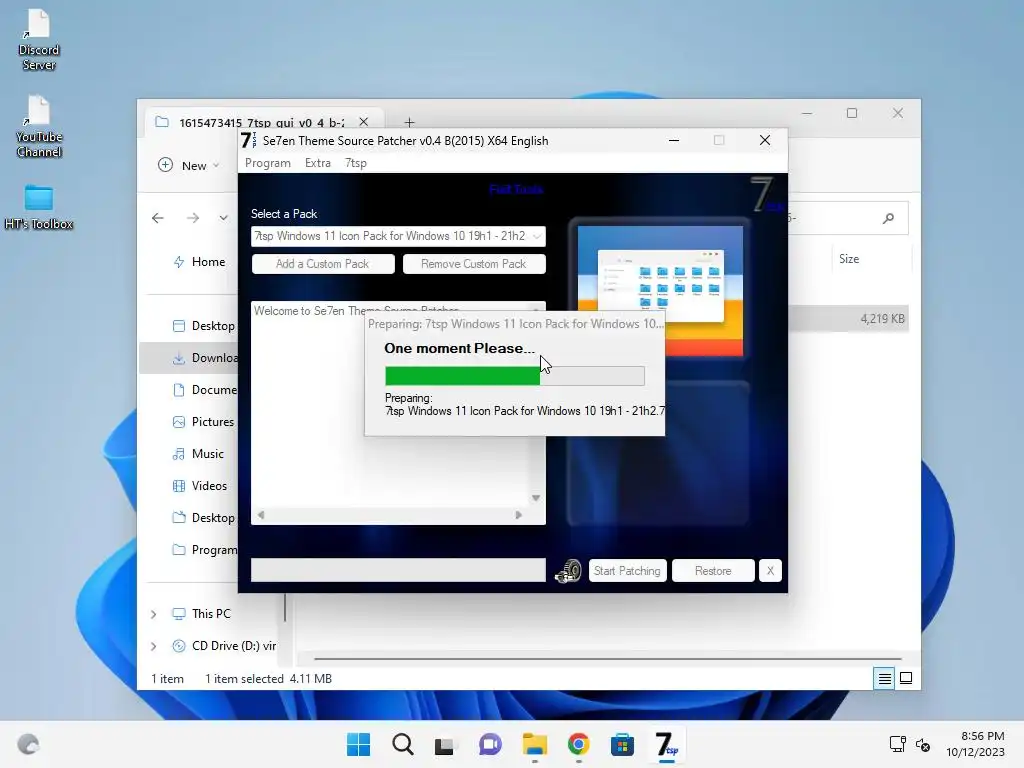
Task: Open Google Chrome from taskbar
Action: (x=578, y=744)
